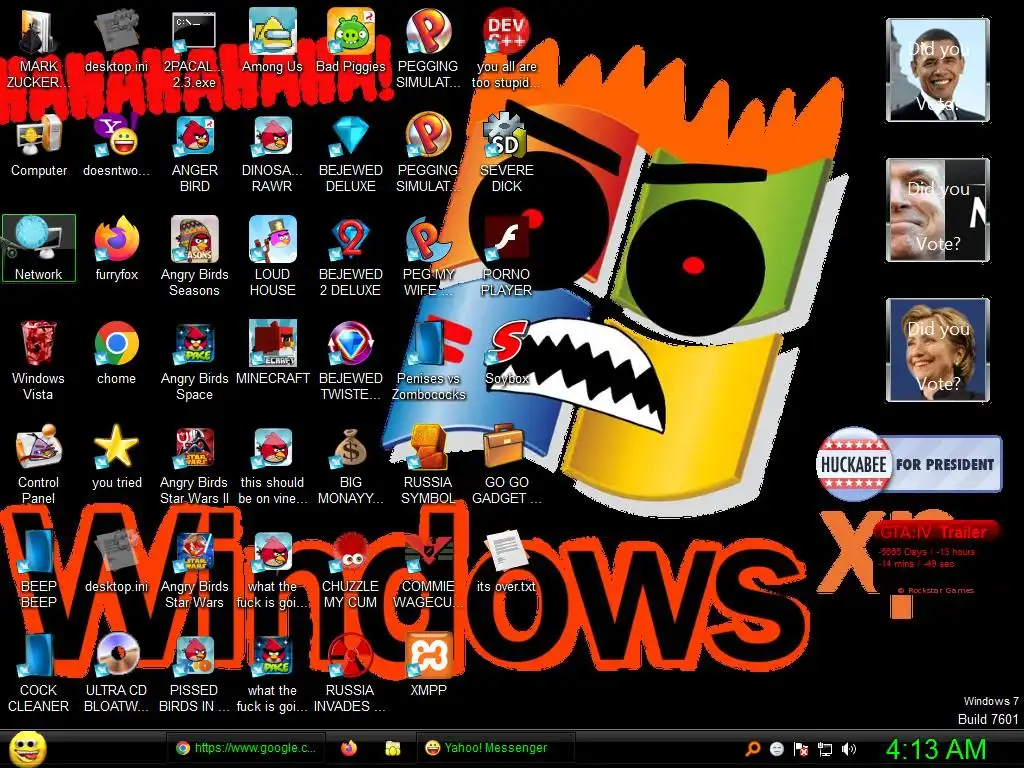Image resolution: width=1024 pixels, height=768 pixels.
Task: Launch the GO GO GADGET briefcase icon
Action: (x=507, y=464)
